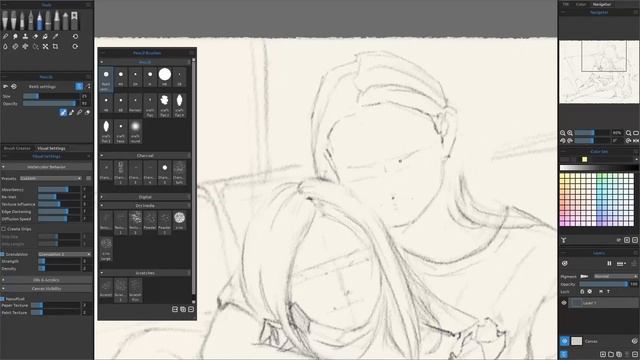Collapse the Watercolor Behavior section
Image resolution: width=640 pixels, height=360 pixels.
pyautogui.click(x=46, y=167)
